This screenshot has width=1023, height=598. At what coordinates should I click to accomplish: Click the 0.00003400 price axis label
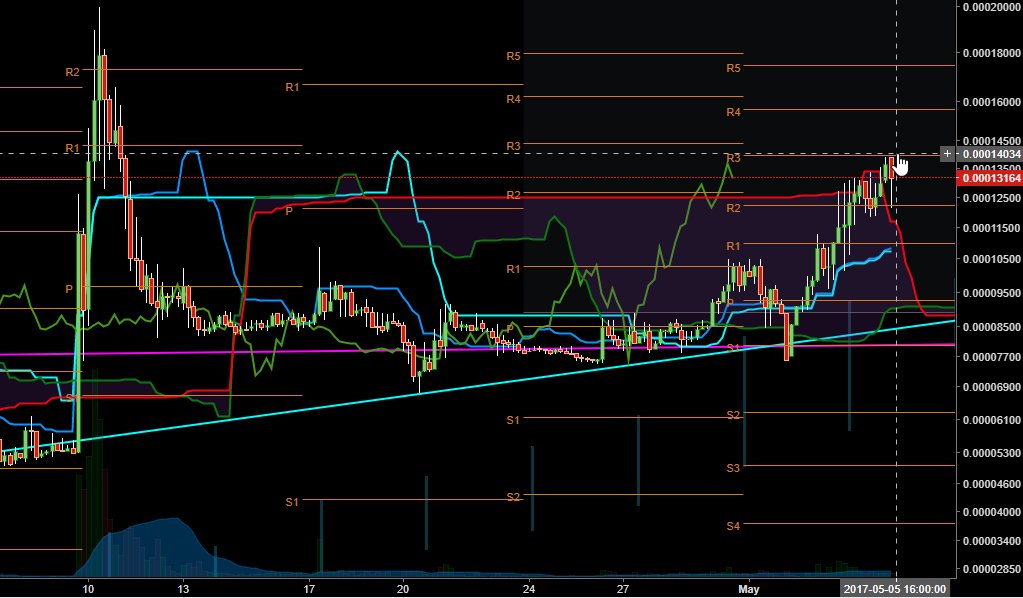point(992,541)
